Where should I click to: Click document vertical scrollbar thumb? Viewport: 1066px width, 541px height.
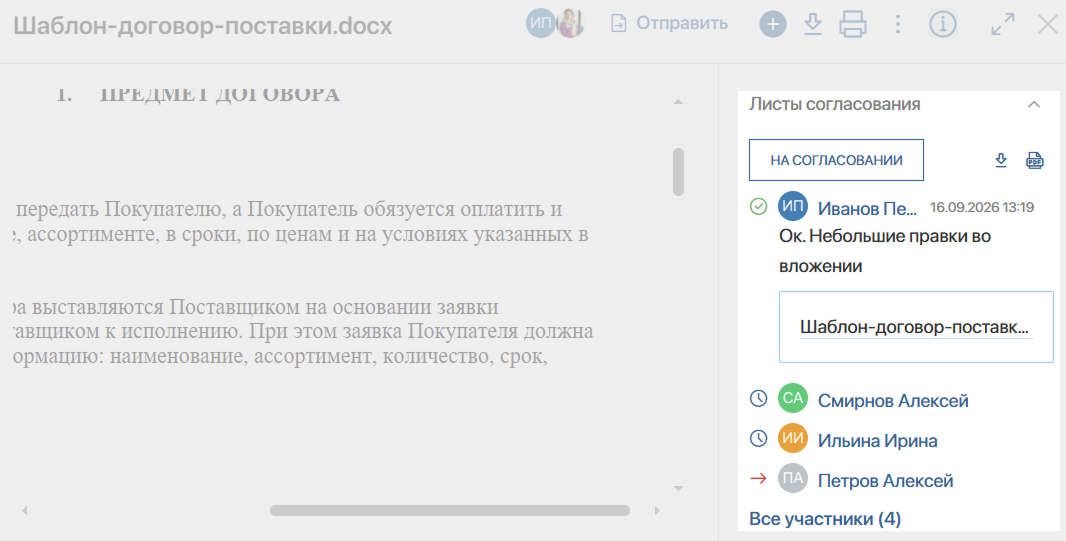678,172
